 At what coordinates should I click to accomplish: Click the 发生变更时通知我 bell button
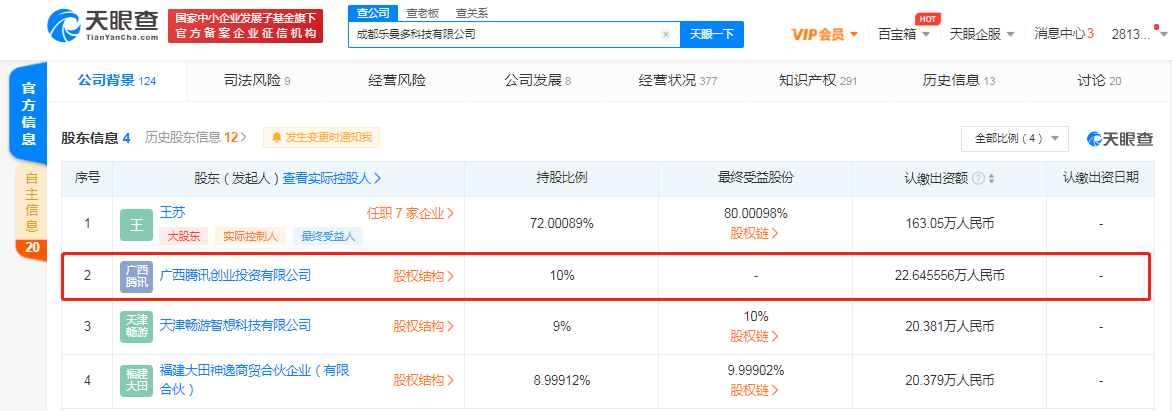click(321, 137)
